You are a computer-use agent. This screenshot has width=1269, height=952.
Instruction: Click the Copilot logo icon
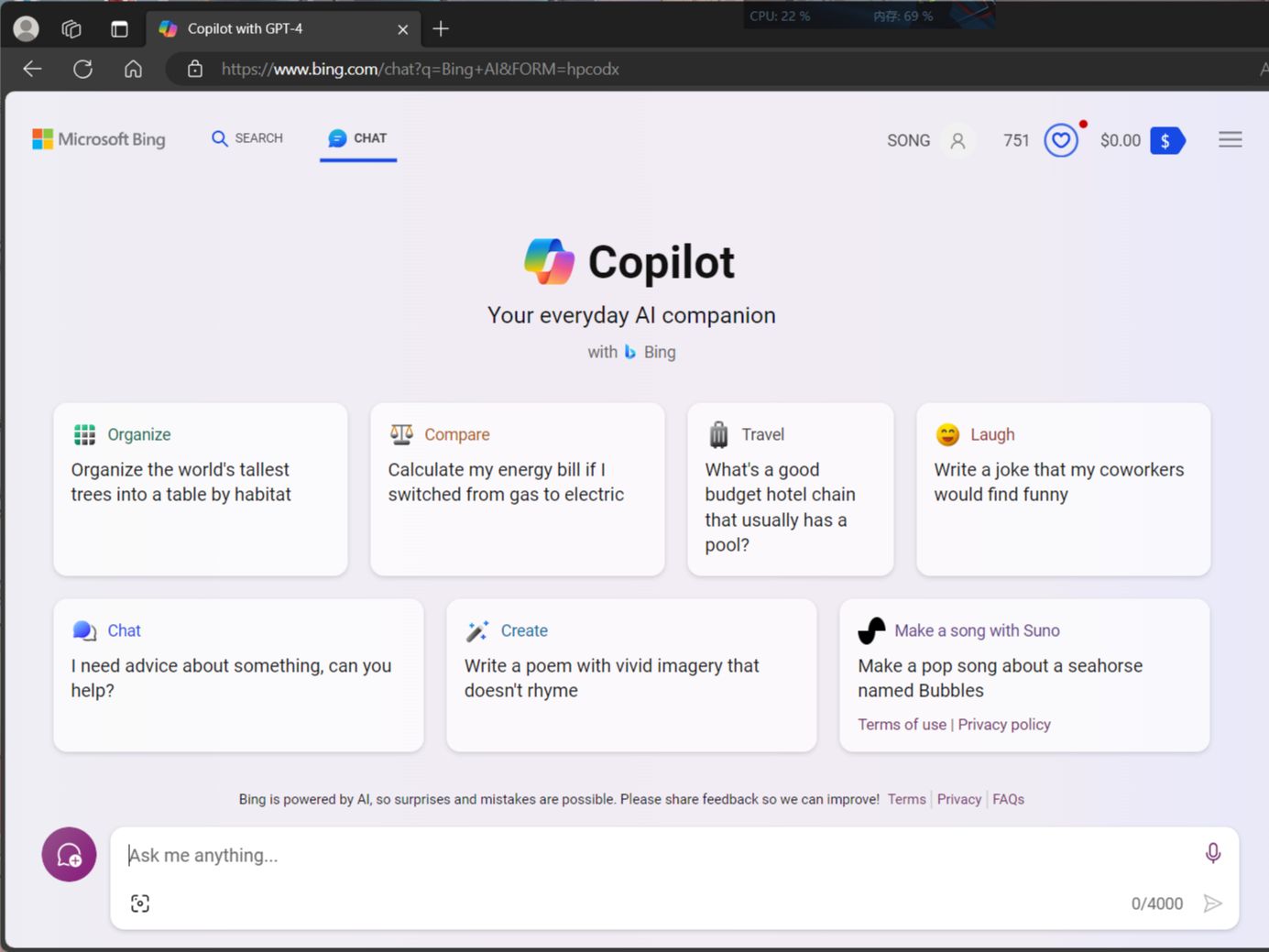[x=549, y=262]
